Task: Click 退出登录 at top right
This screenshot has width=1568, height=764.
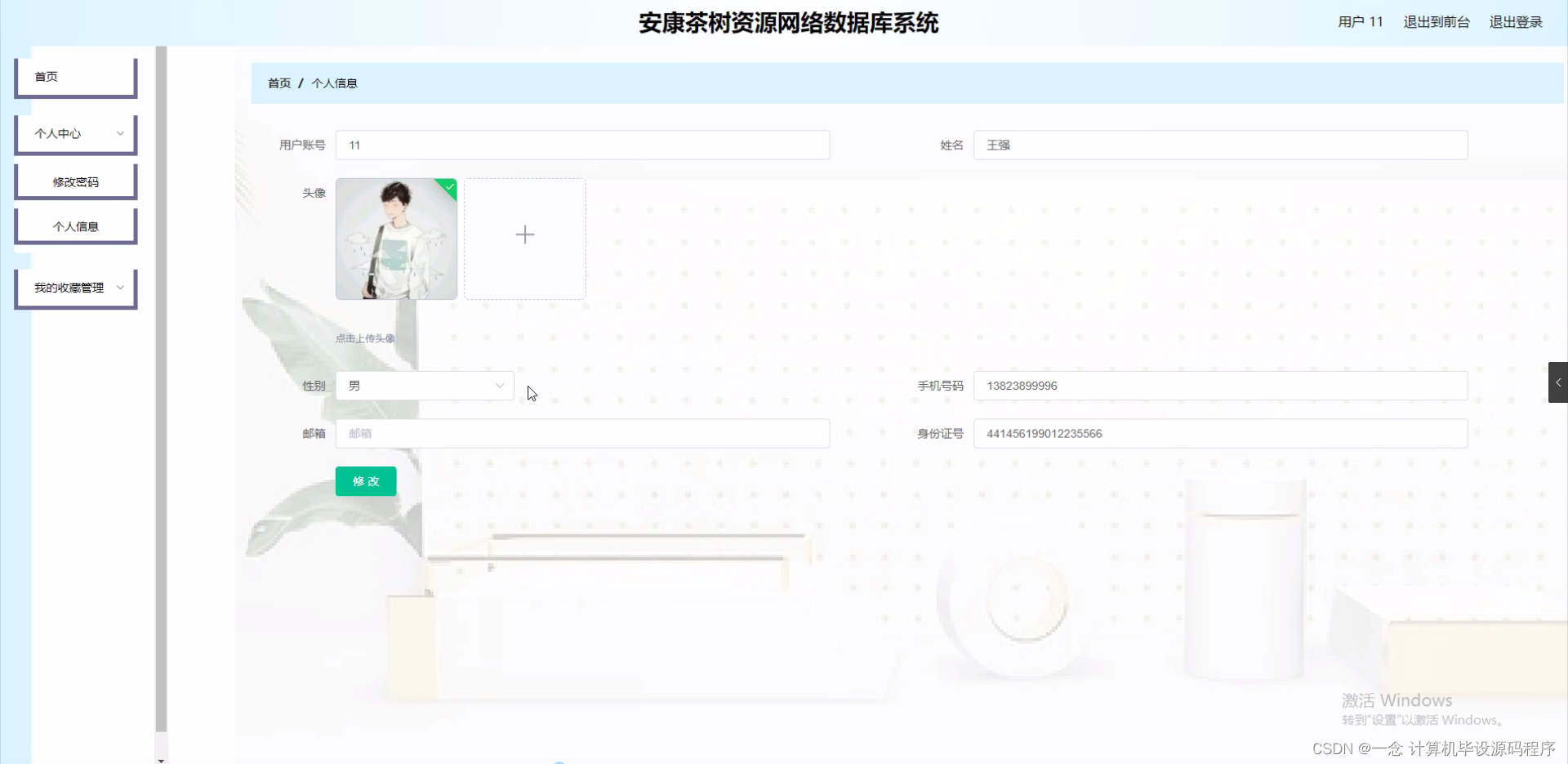Action: (1515, 22)
